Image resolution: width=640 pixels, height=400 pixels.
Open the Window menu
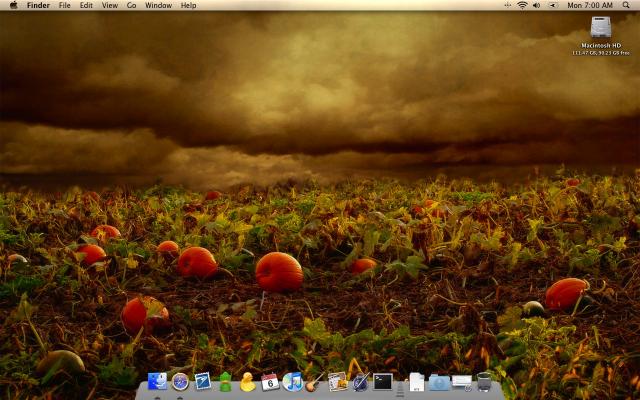pos(158,5)
